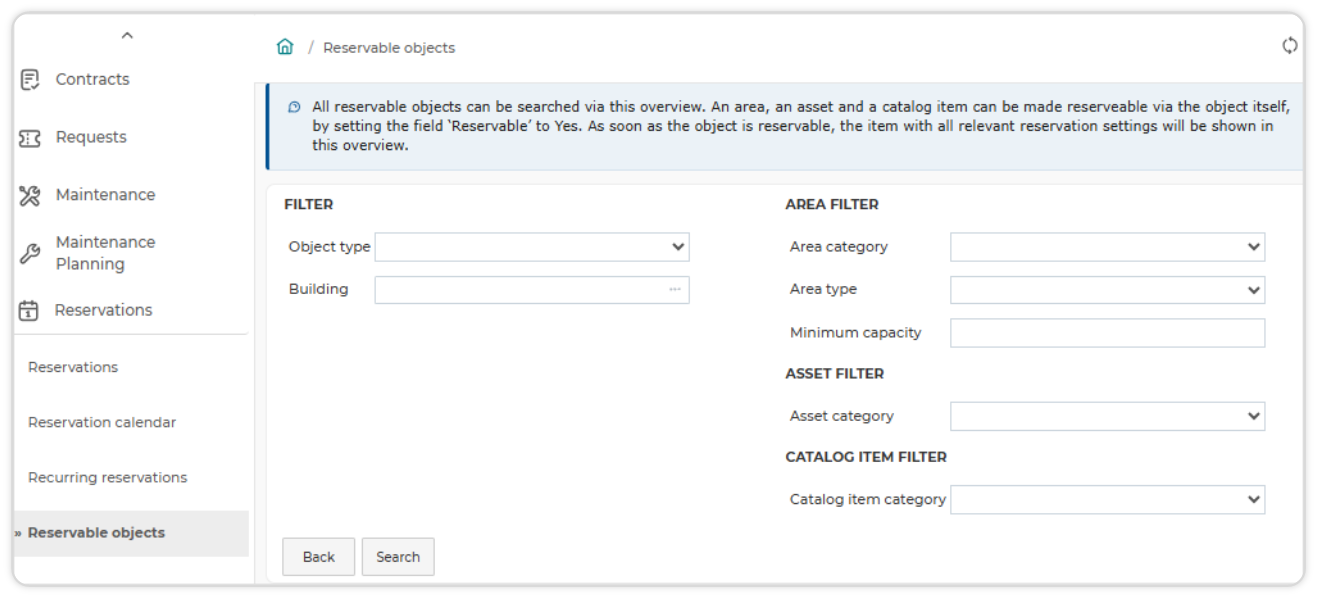1317x598 pixels.
Task: Open the Contracts menu
Action: [93, 79]
